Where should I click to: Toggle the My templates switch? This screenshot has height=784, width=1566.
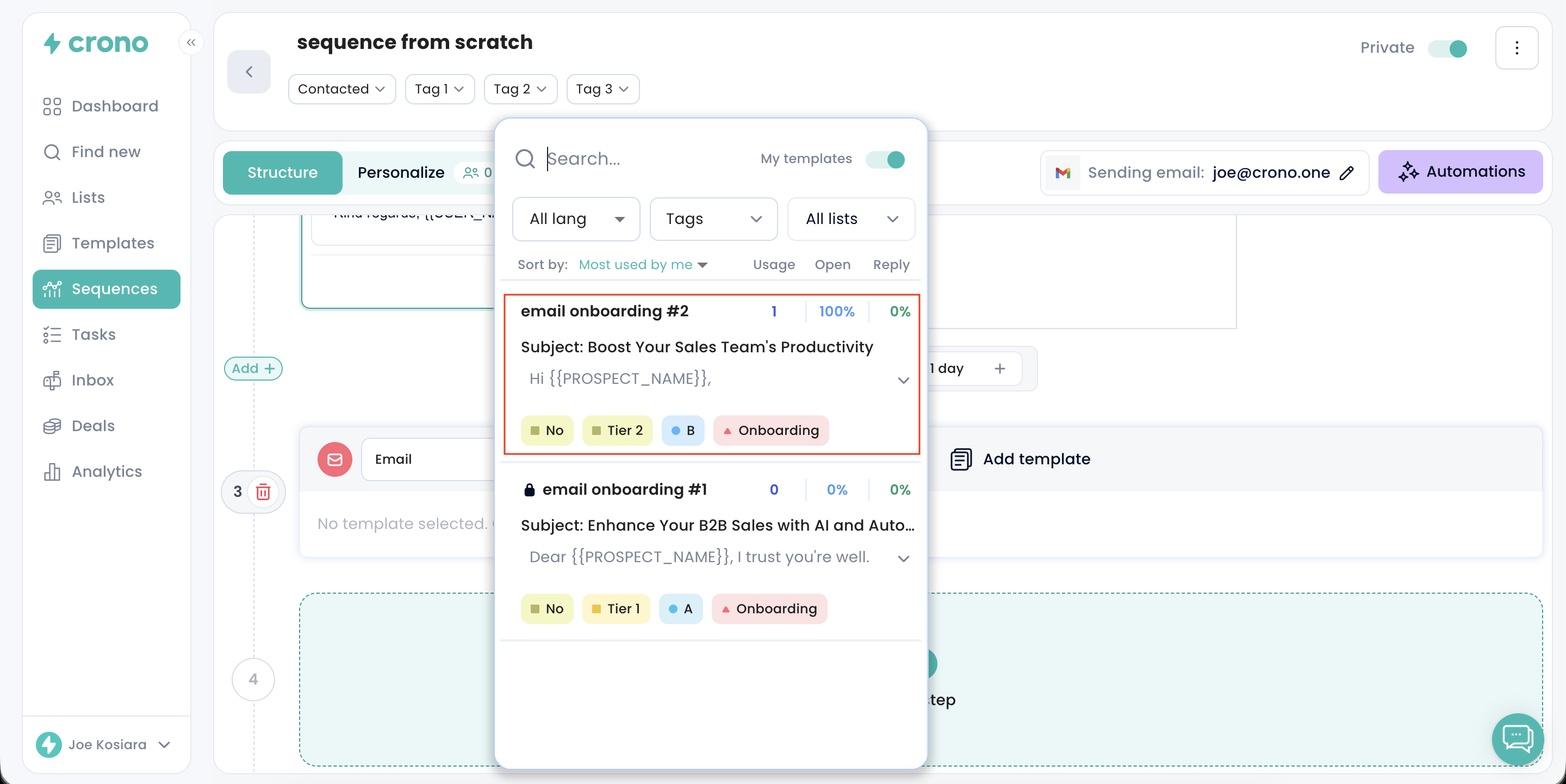tap(885, 159)
